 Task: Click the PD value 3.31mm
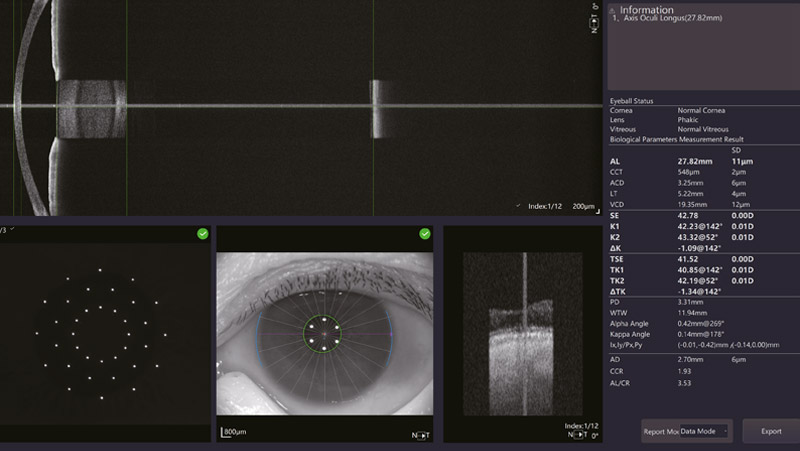coord(690,302)
